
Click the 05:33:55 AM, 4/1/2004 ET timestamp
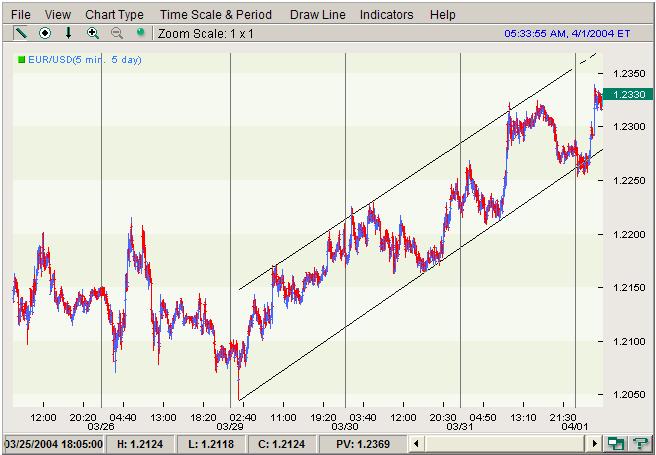pyautogui.click(x=567, y=33)
